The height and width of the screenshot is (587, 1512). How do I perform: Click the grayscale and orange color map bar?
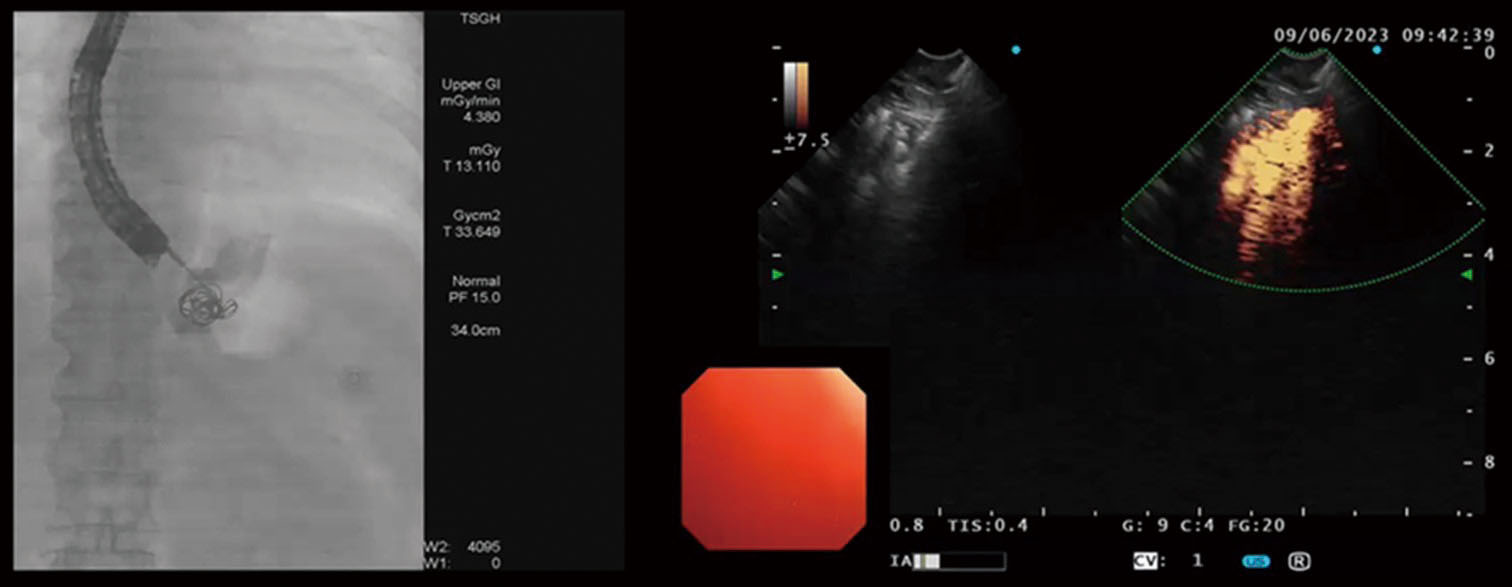(x=796, y=94)
